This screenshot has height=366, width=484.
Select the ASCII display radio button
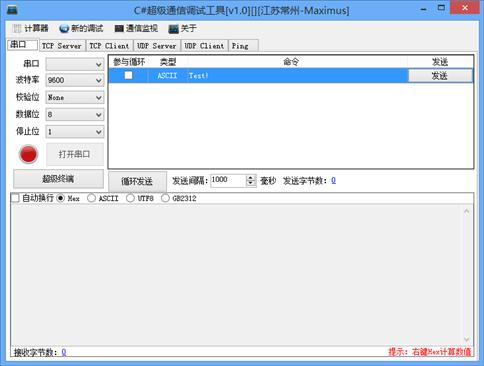point(91,198)
